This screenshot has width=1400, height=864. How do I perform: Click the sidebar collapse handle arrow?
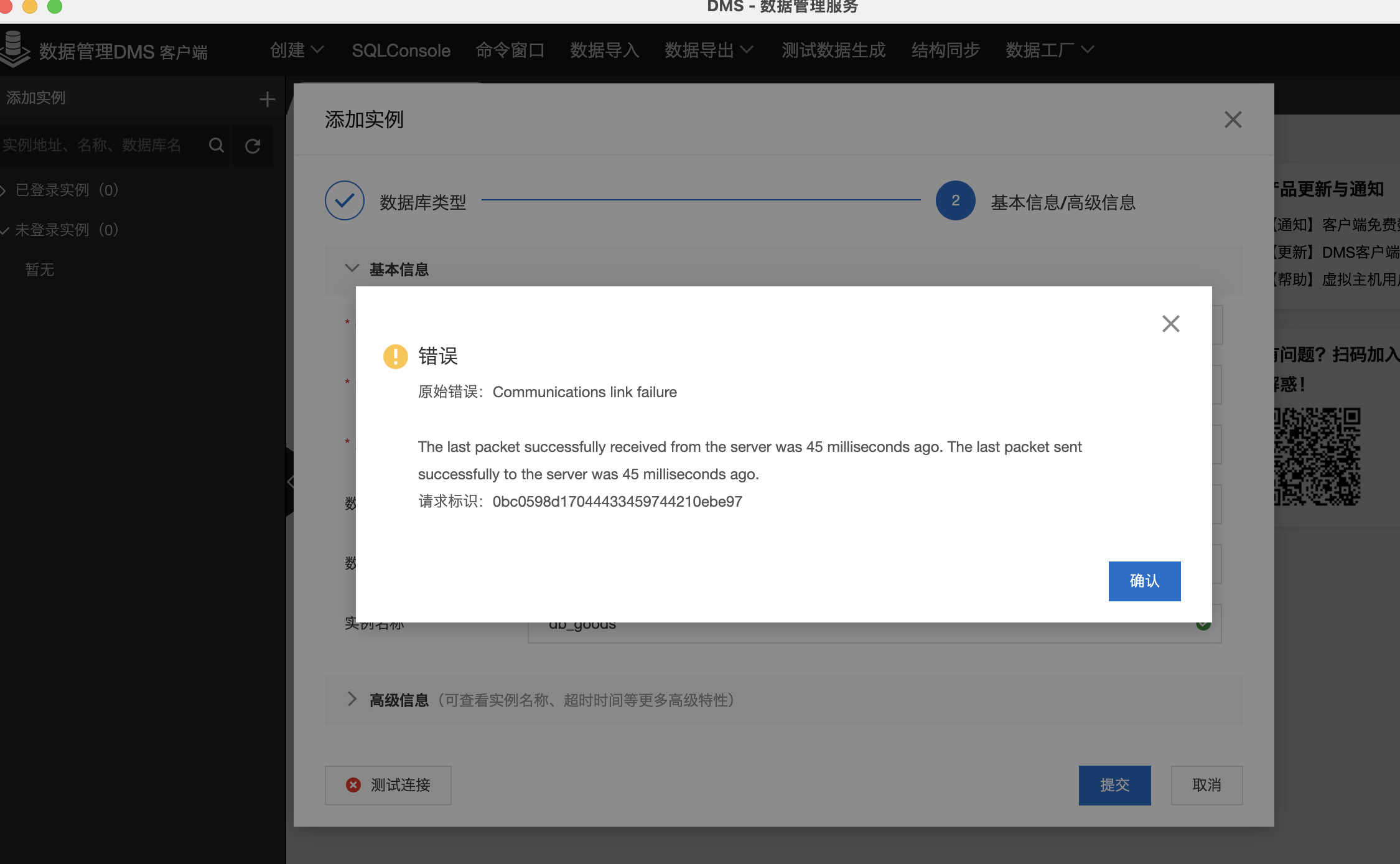tap(290, 481)
